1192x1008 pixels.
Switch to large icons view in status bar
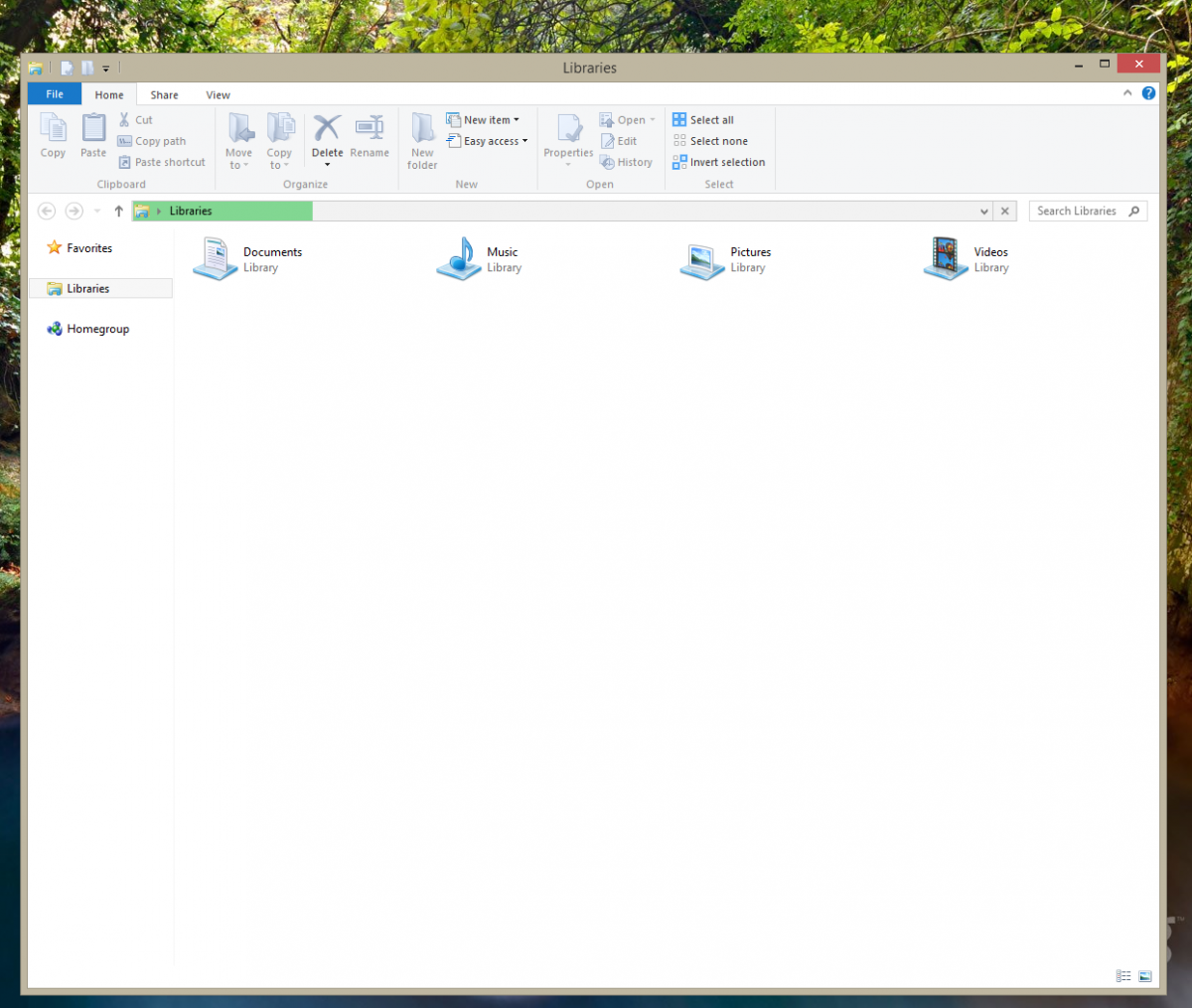click(x=1145, y=976)
